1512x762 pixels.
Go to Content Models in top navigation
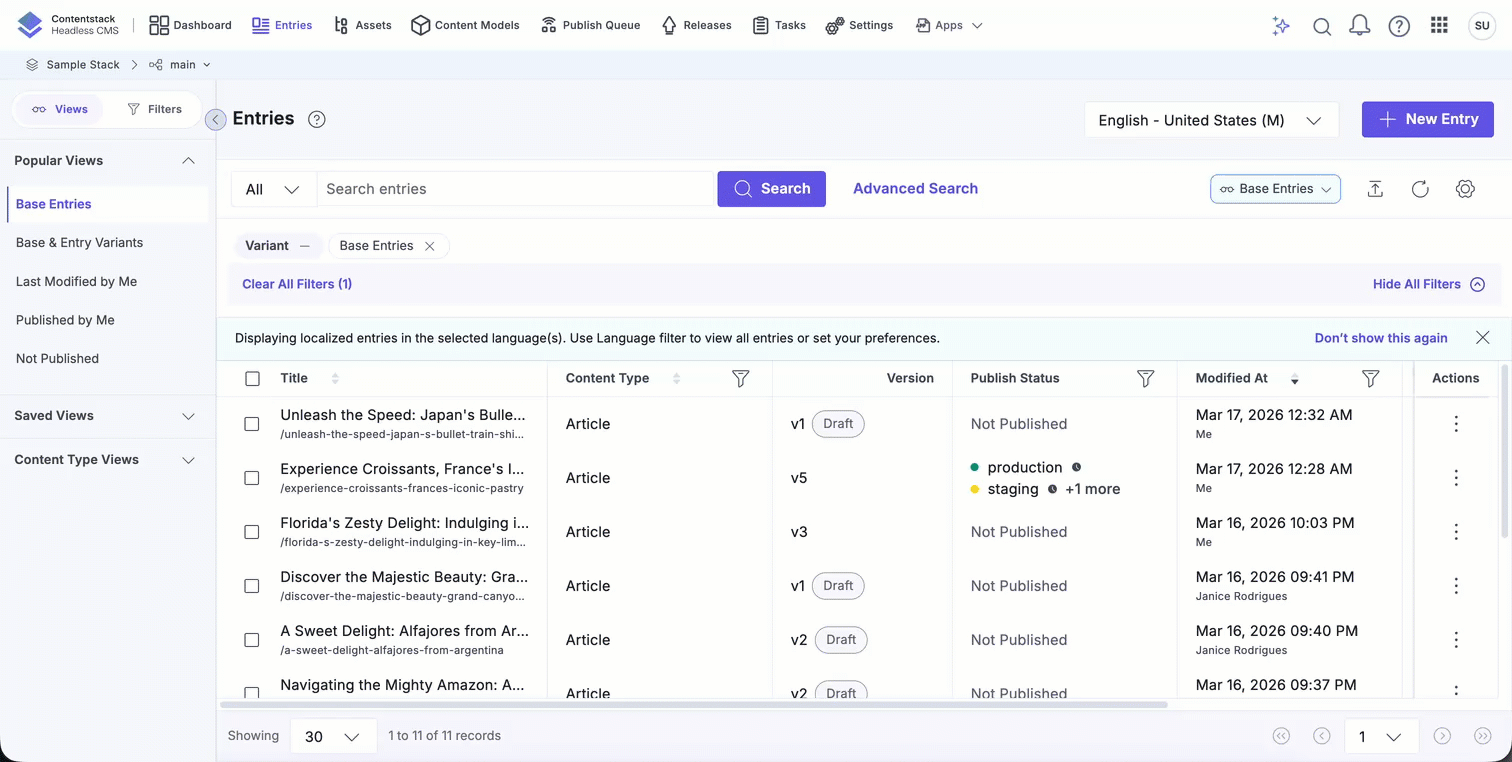(465, 25)
